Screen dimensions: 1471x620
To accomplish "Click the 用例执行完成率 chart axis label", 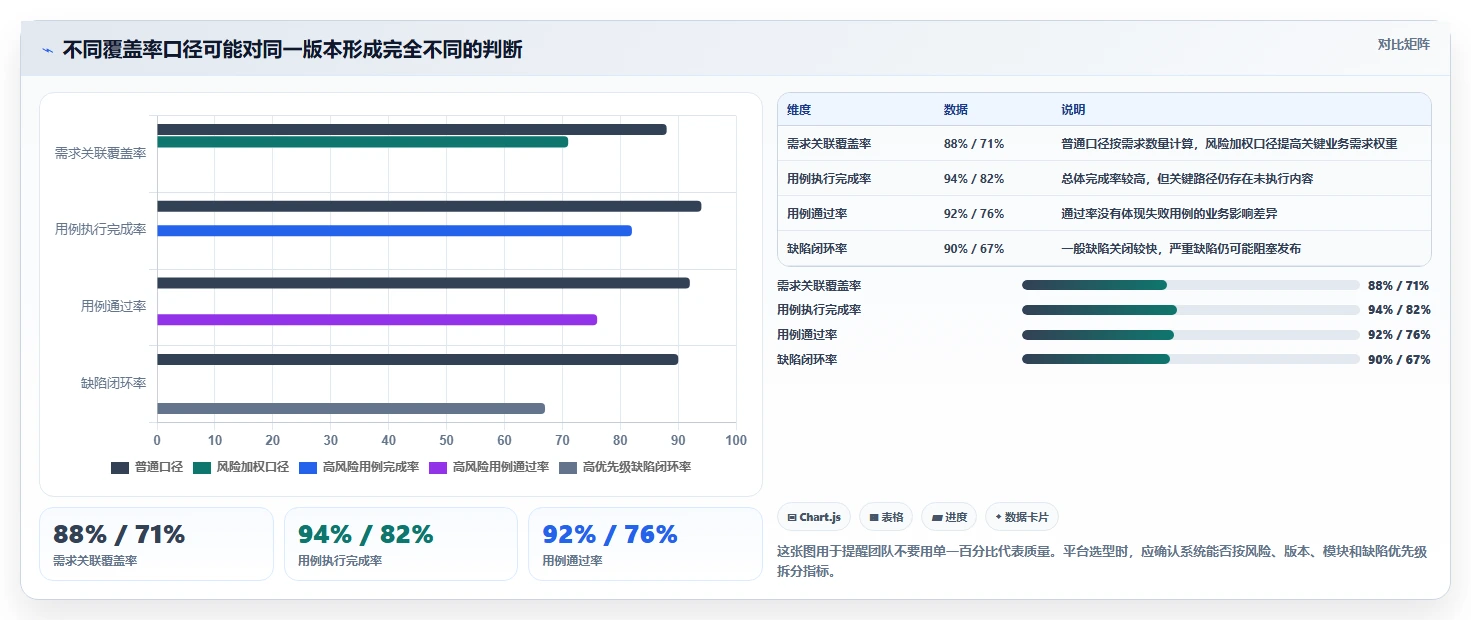I will click(x=100, y=230).
